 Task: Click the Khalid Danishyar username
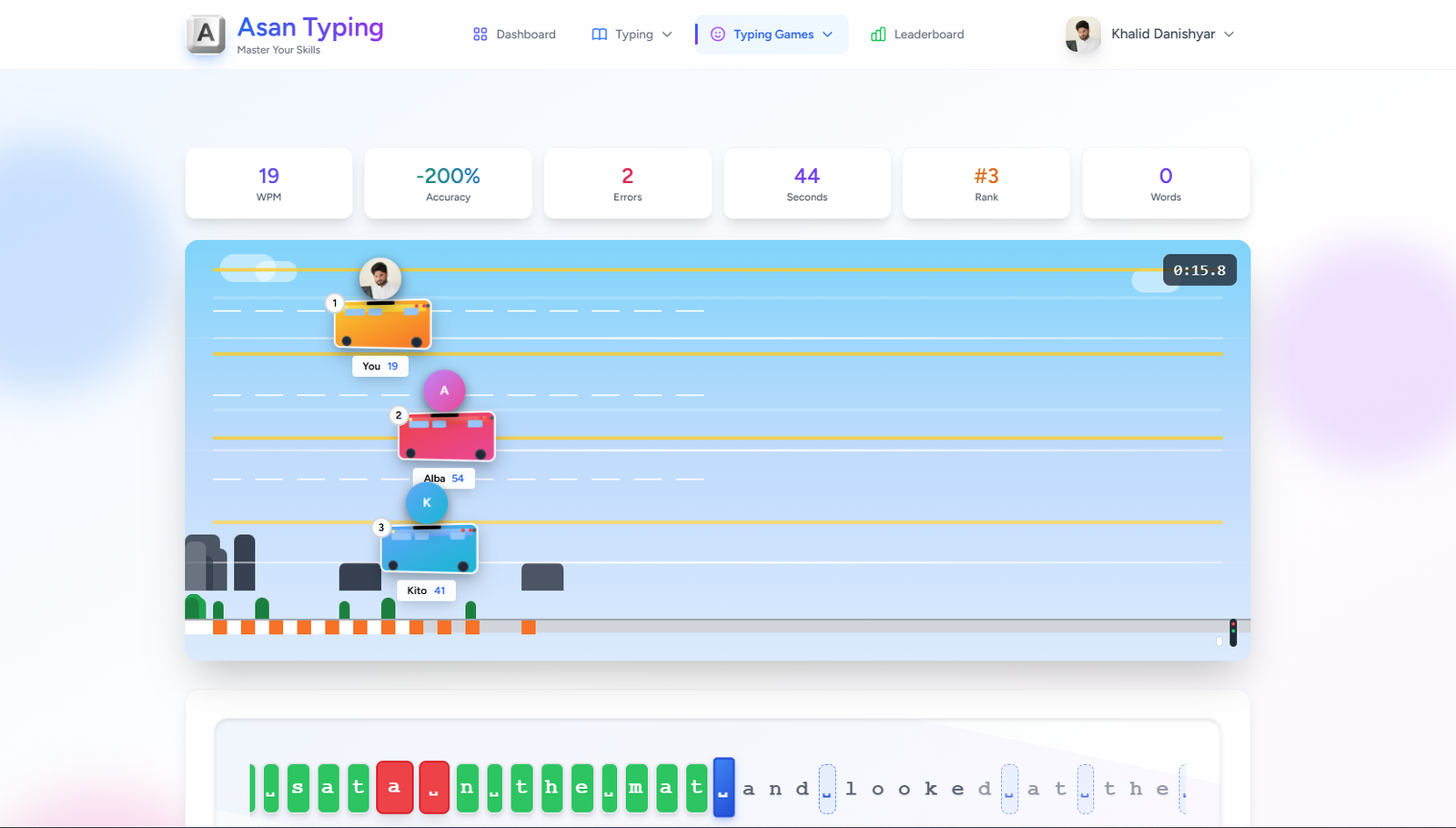[x=1163, y=34]
